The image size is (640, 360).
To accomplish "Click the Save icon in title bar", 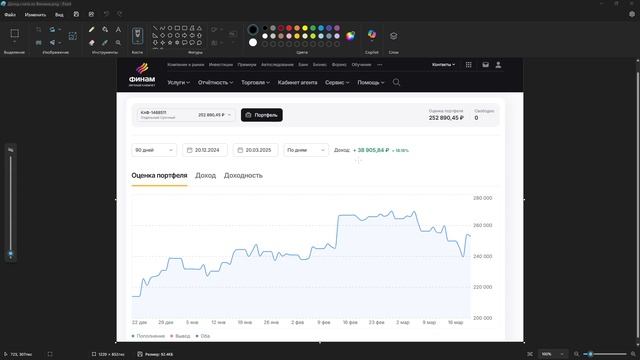I will tap(76, 14).
